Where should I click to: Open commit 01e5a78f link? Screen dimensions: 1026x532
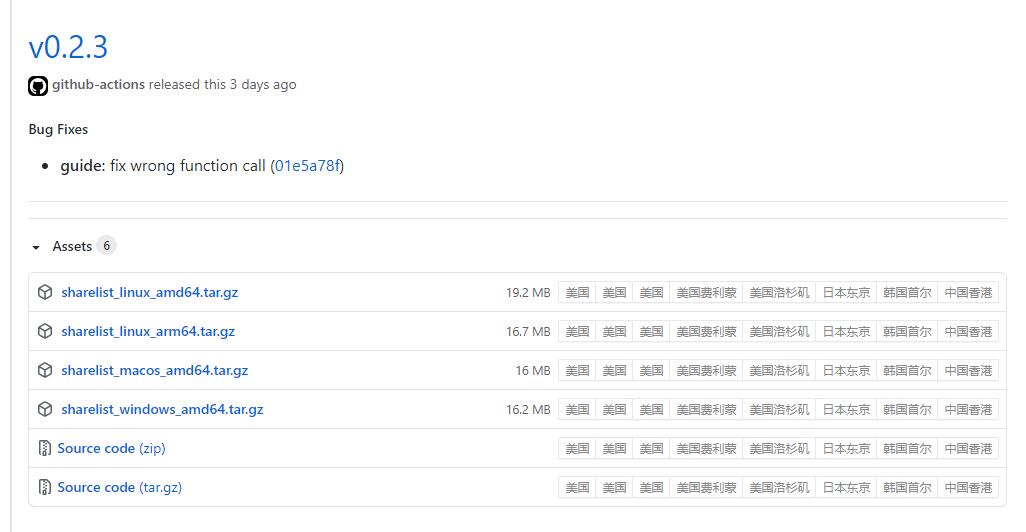pos(308,166)
